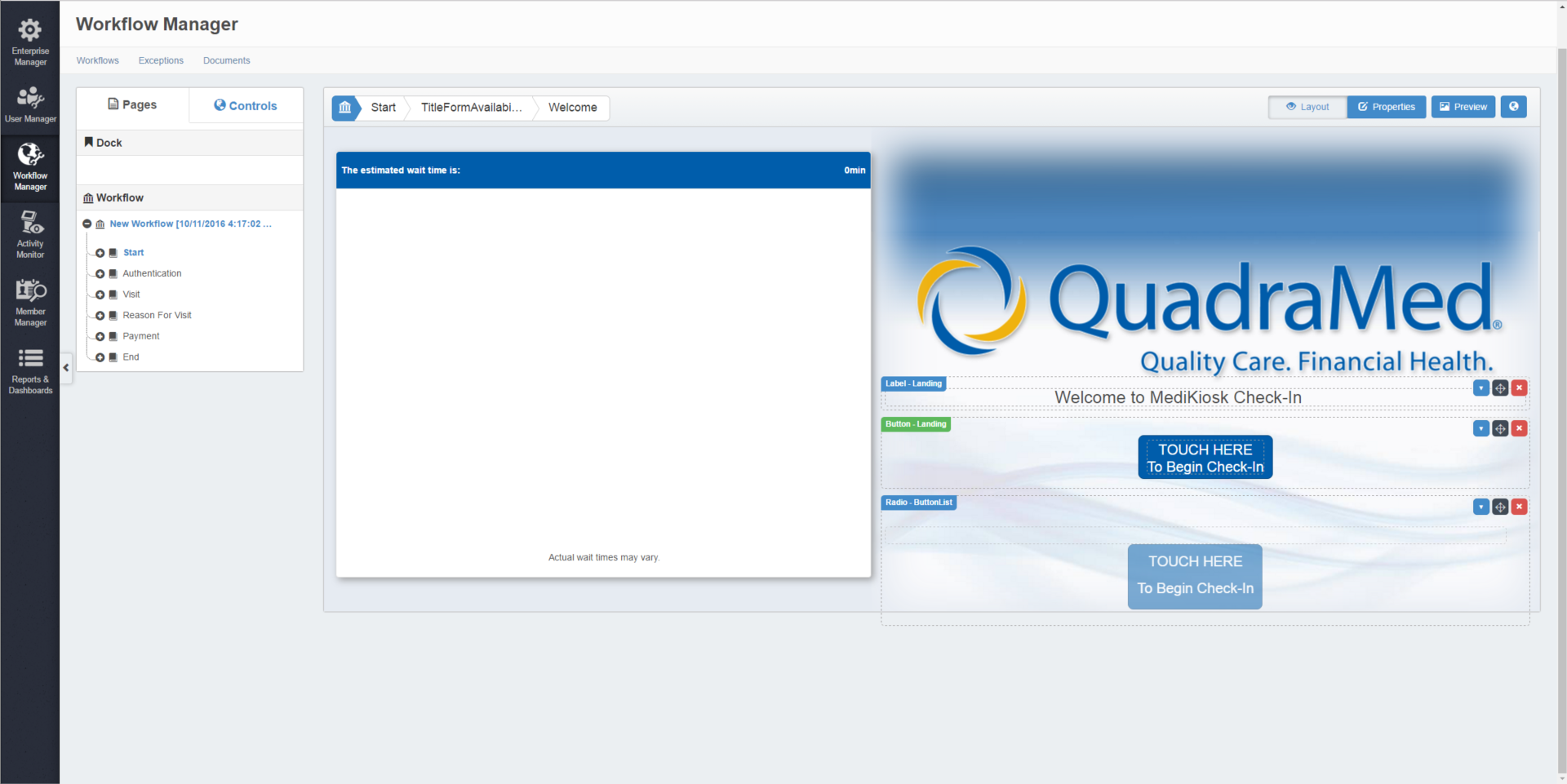Open the User Manager sidebar icon

[30, 104]
